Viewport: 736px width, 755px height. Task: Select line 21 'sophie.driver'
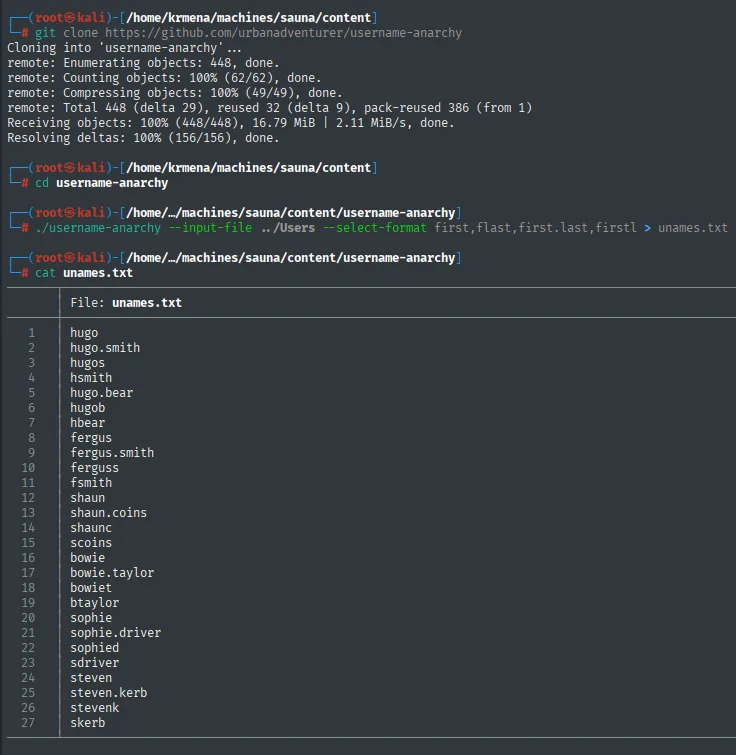(x=116, y=633)
